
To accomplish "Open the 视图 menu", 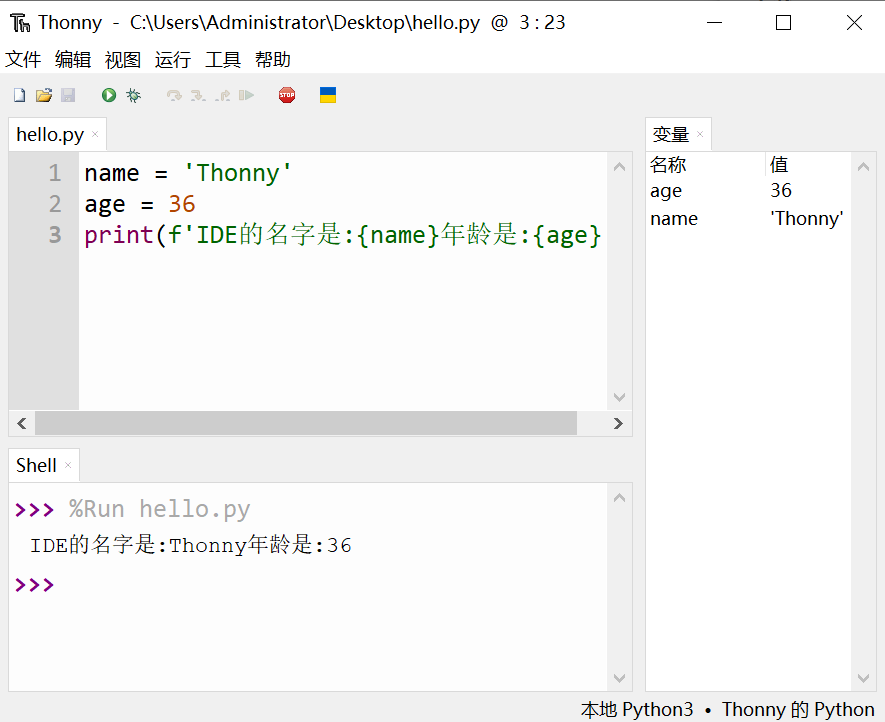I will coord(123,59).
